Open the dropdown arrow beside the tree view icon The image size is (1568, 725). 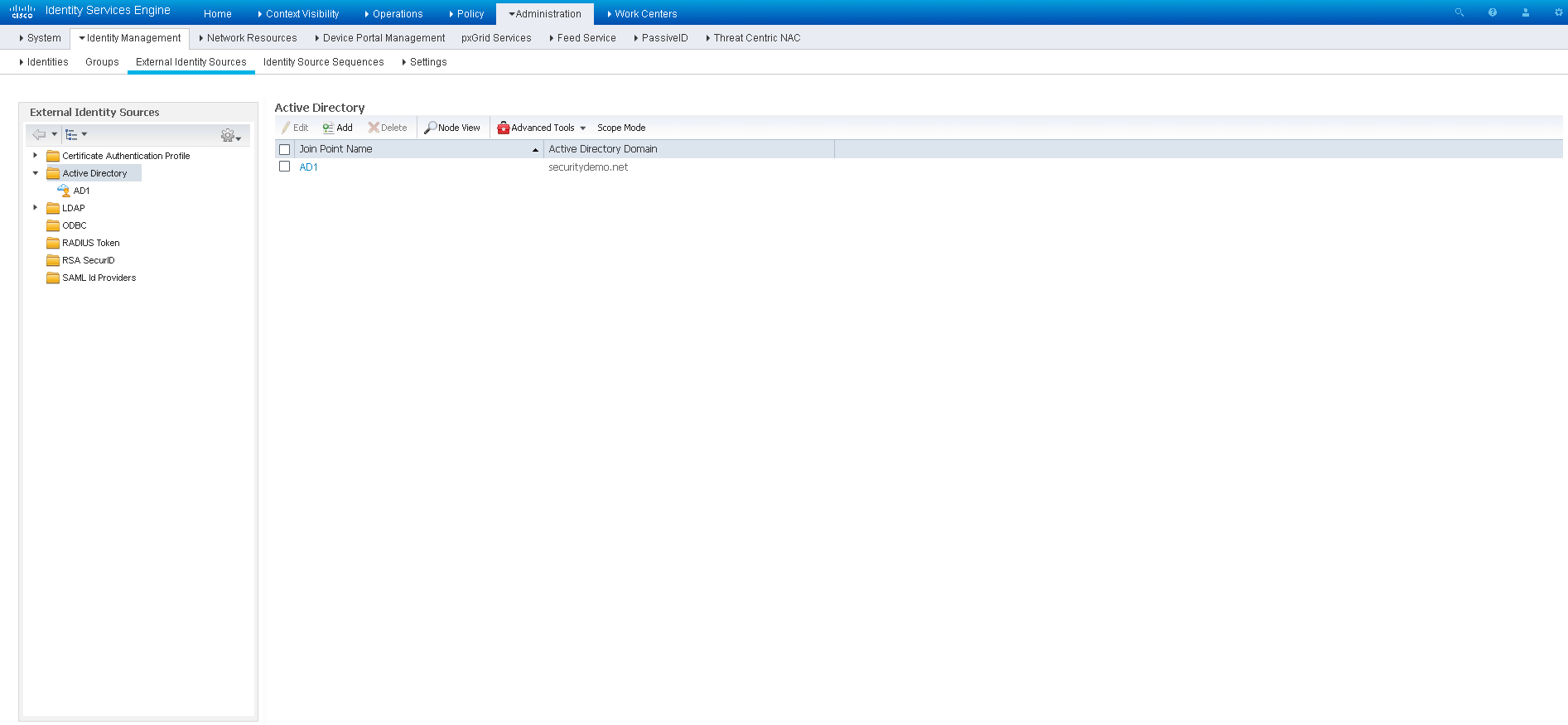tap(84, 133)
